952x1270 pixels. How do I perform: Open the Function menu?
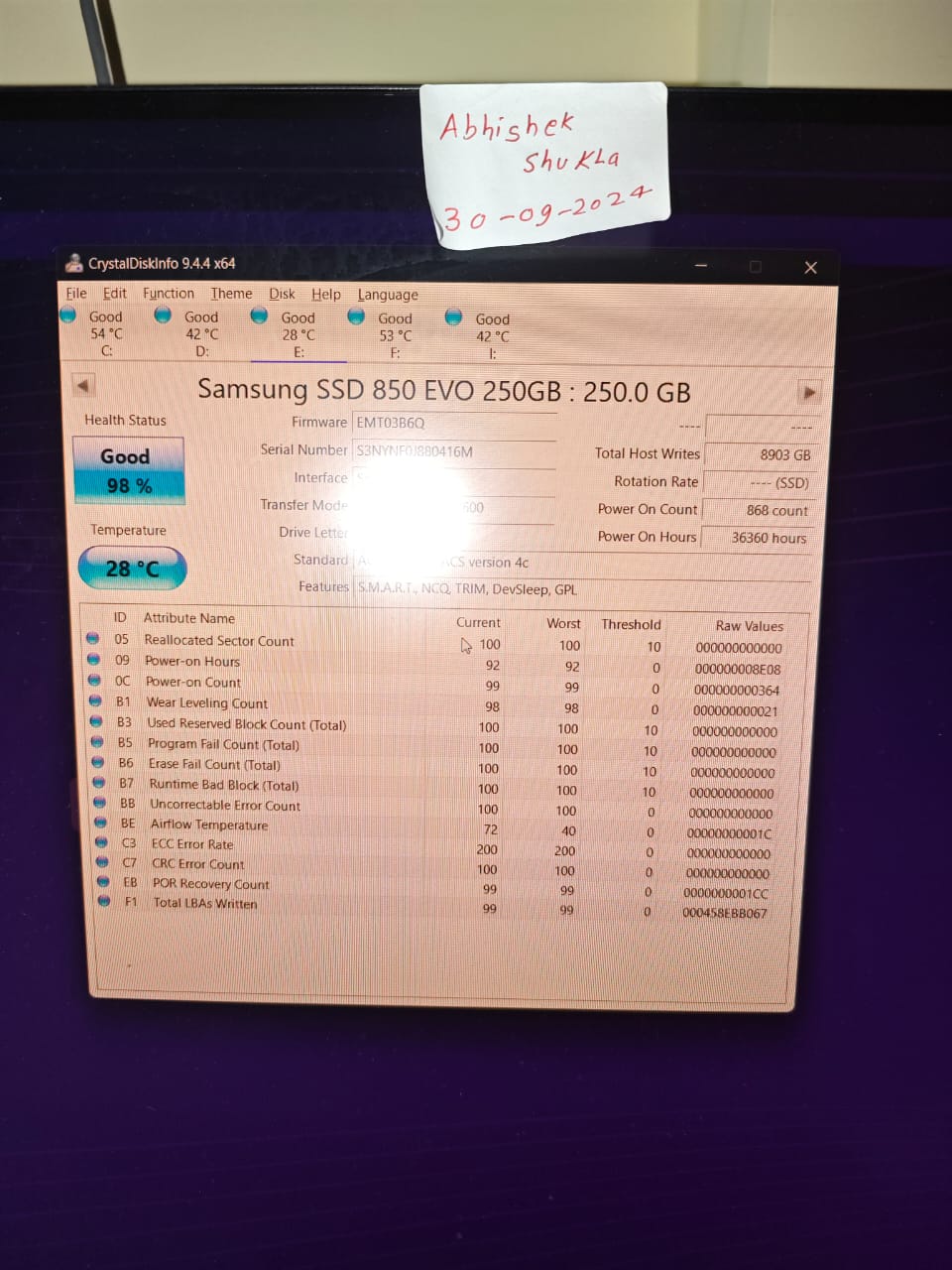pyautogui.click(x=169, y=293)
